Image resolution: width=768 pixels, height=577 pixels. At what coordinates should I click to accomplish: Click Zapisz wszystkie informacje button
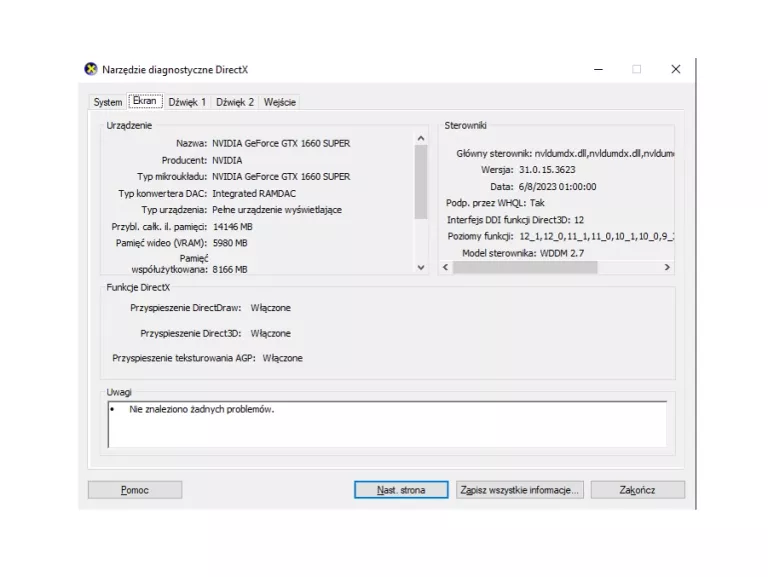518,490
